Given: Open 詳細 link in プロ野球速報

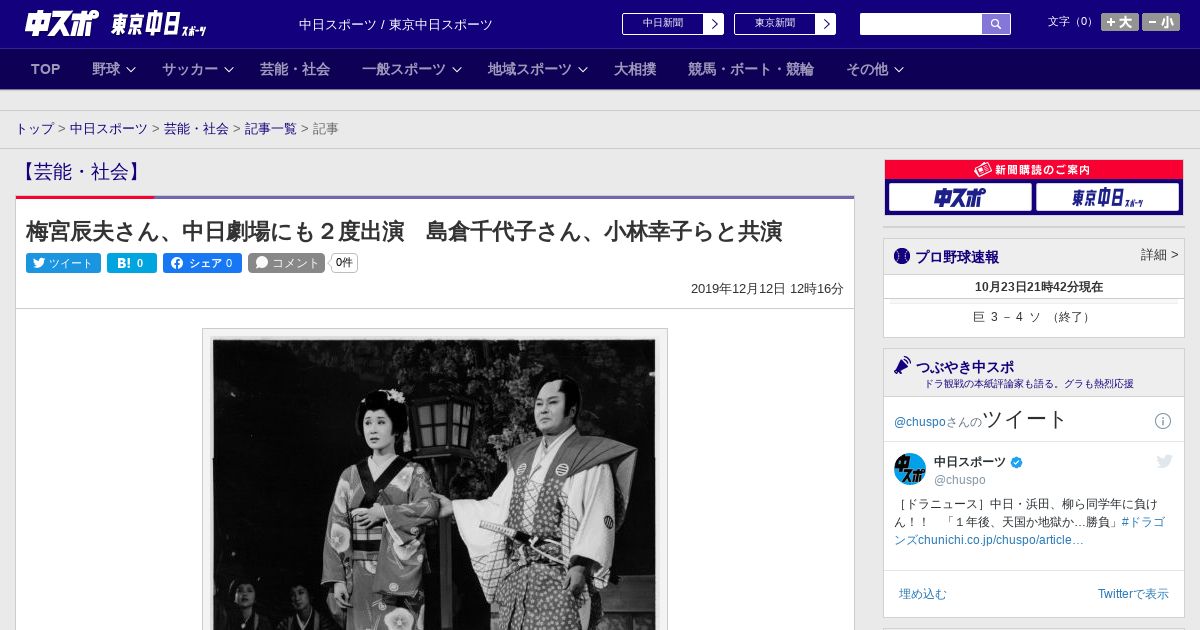Looking at the screenshot, I should pyautogui.click(x=1159, y=255).
